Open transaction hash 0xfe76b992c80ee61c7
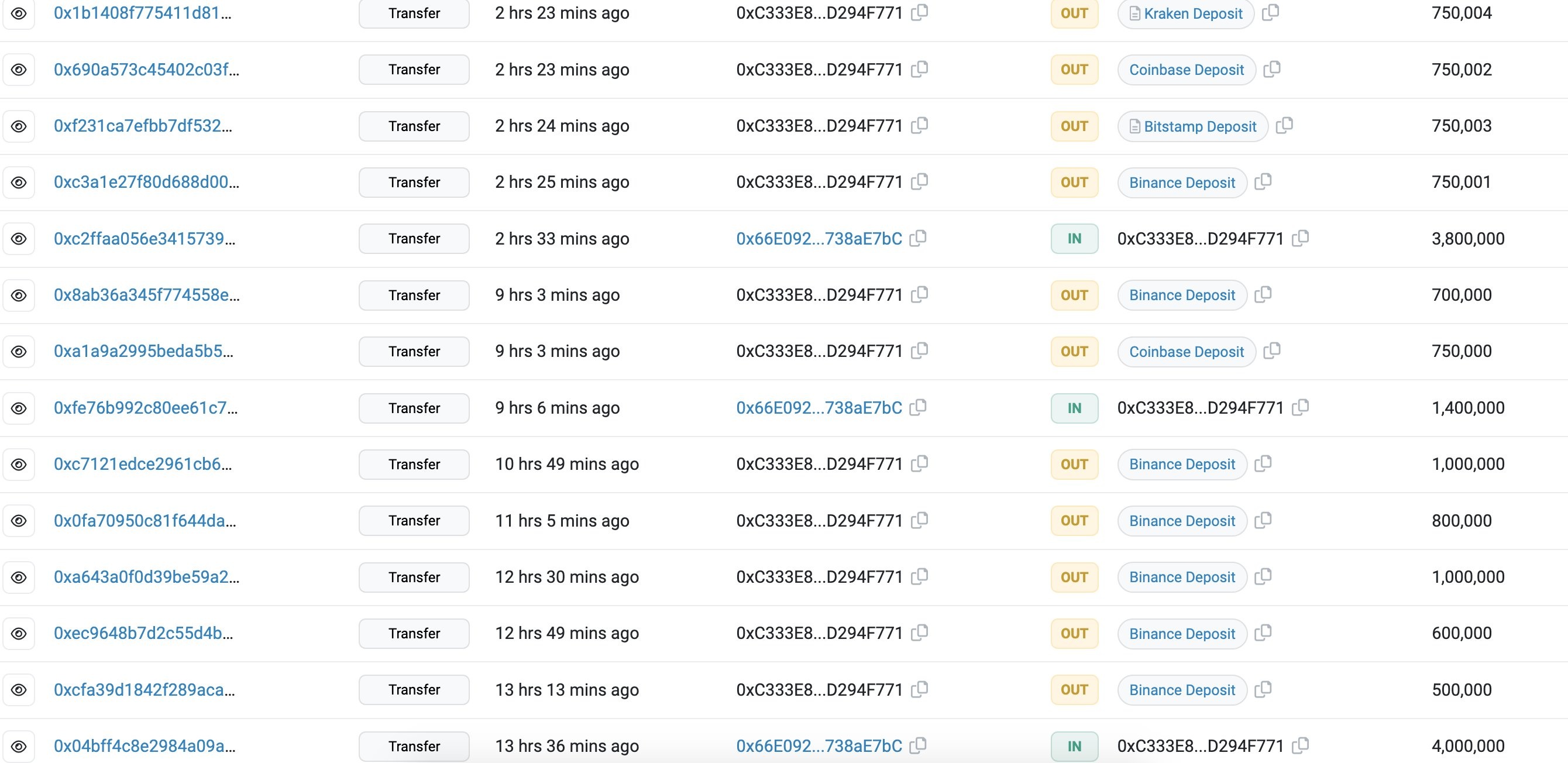The image size is (1568, 763). pyautogui.click(x=146, y=408)
